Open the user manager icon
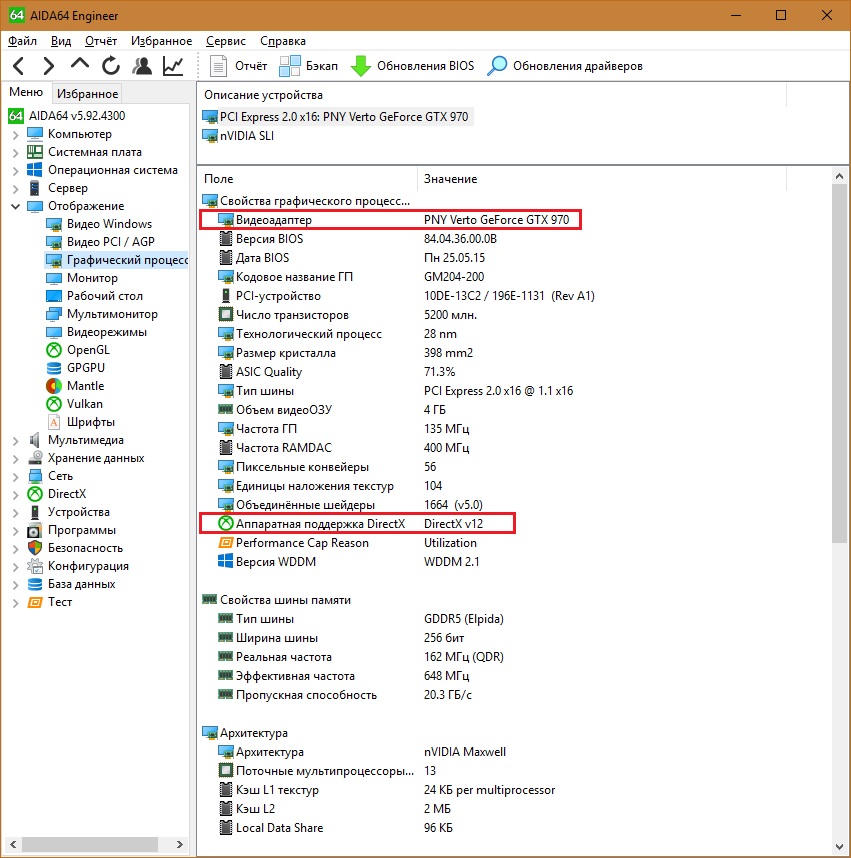This screenshot has height=858, width=851. 142,66
